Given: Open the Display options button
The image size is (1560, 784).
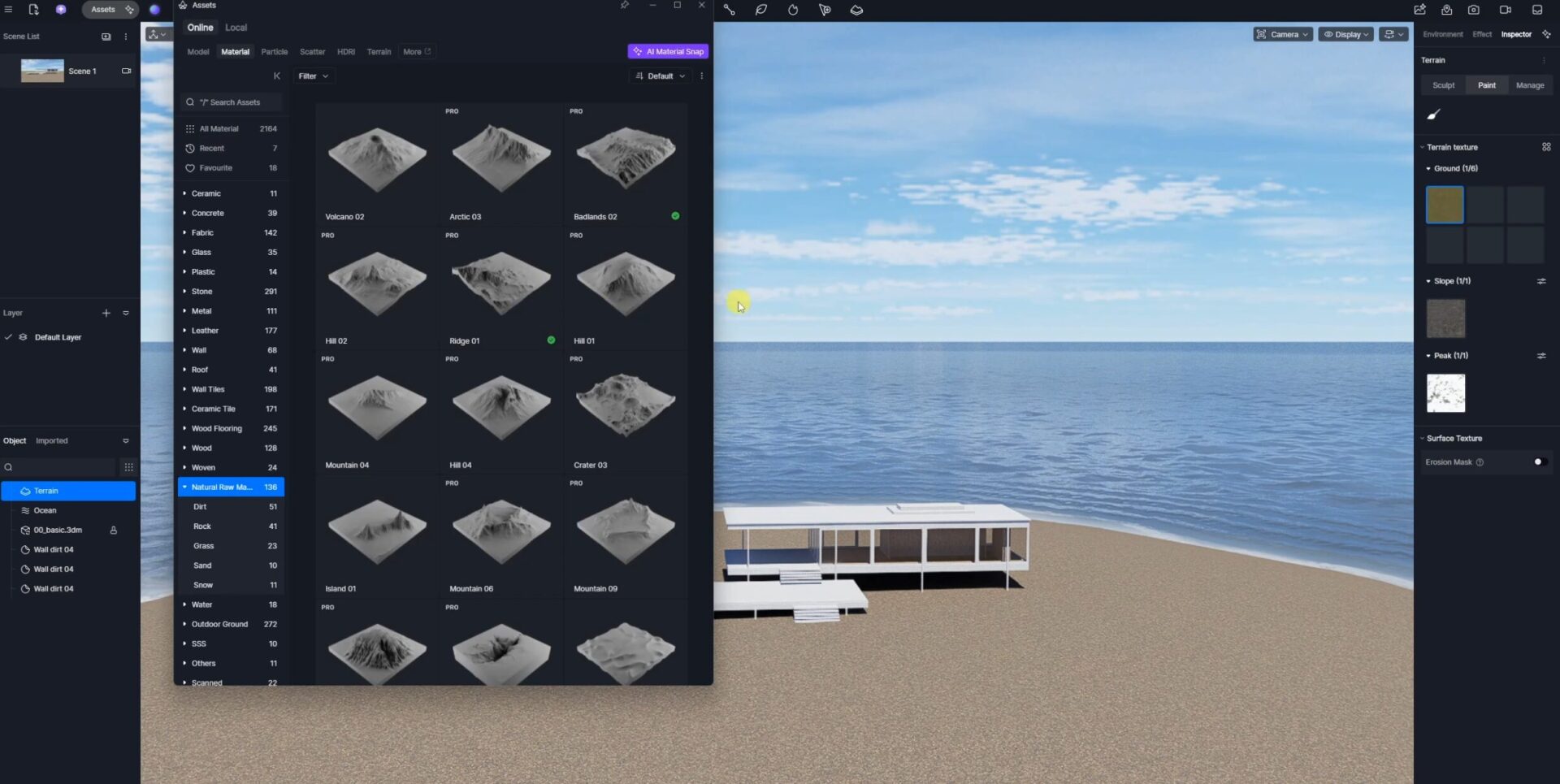Looking at the screenshot, I should [1345, 34].
